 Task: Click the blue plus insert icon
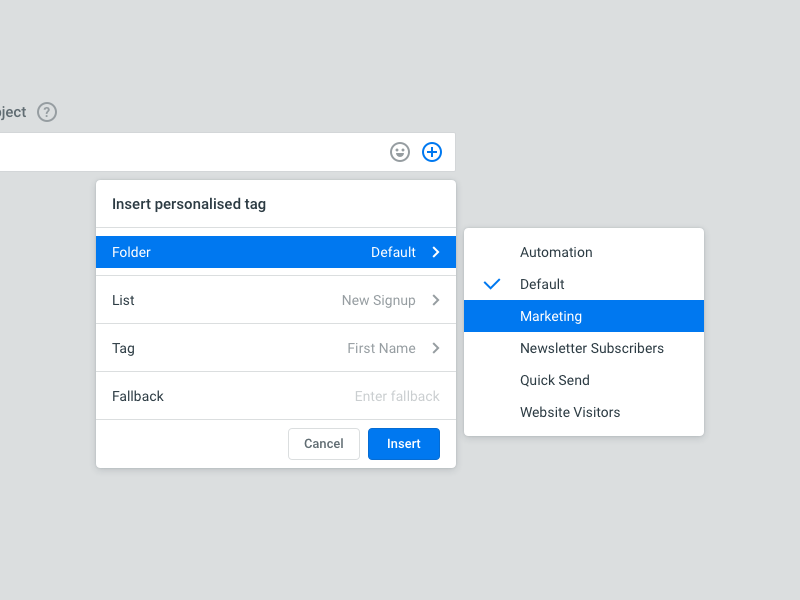click(432, 152)
